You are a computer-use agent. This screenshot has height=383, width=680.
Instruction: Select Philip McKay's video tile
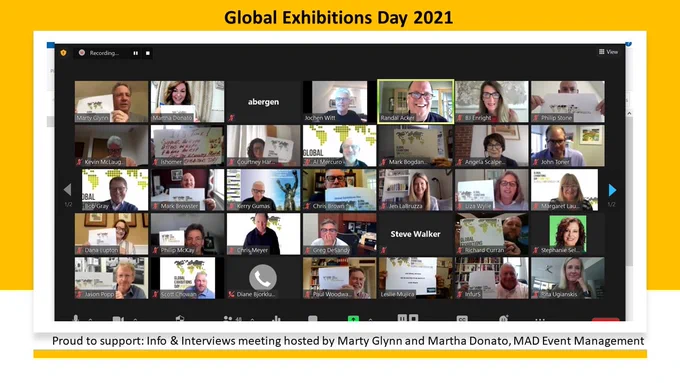[187, 234]
